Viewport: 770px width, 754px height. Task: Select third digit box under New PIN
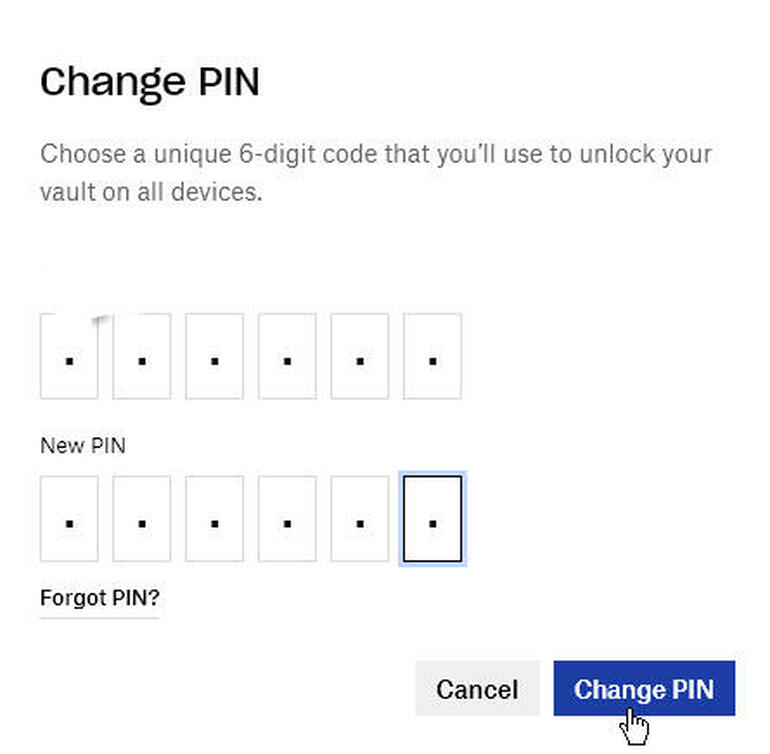click(x=214, y=518)
